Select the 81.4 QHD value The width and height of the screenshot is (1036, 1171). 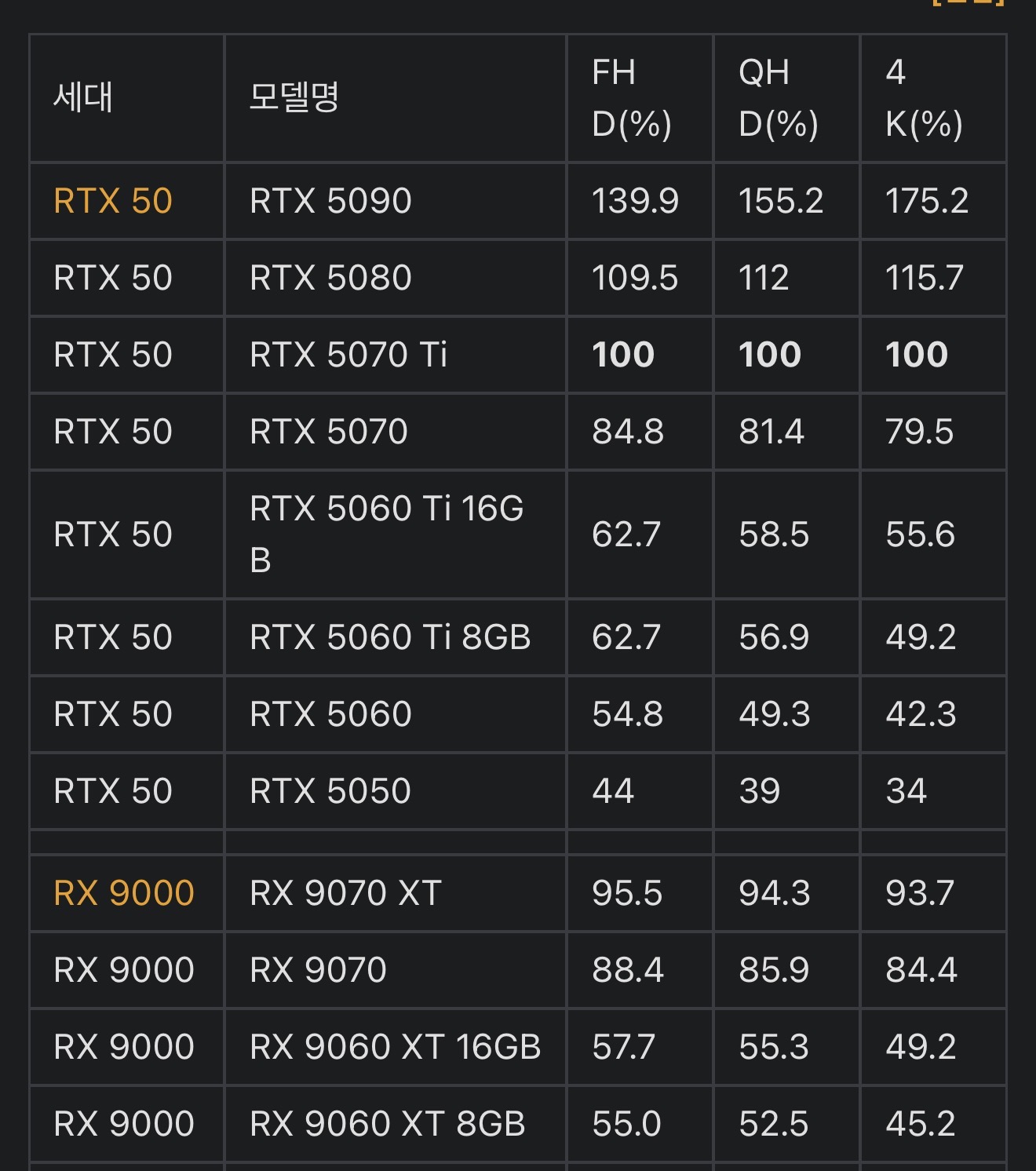tap(771, 432)
